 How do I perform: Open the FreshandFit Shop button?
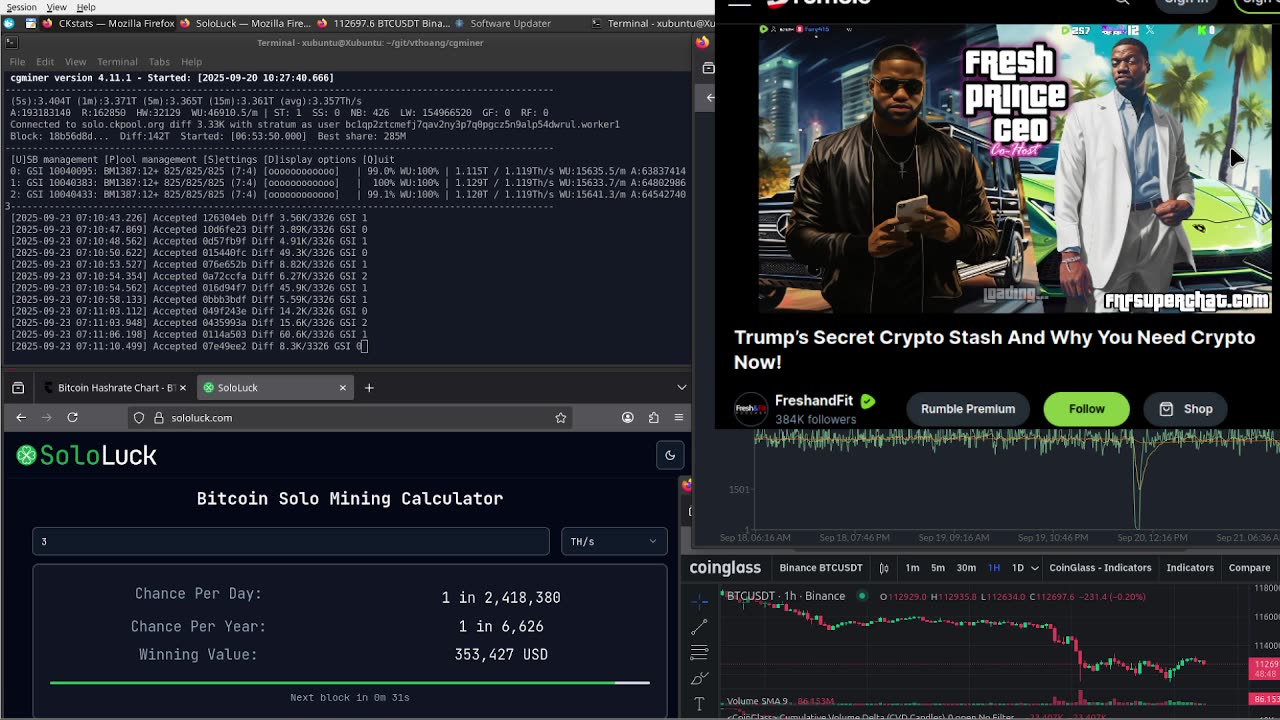click(1185, 409)
